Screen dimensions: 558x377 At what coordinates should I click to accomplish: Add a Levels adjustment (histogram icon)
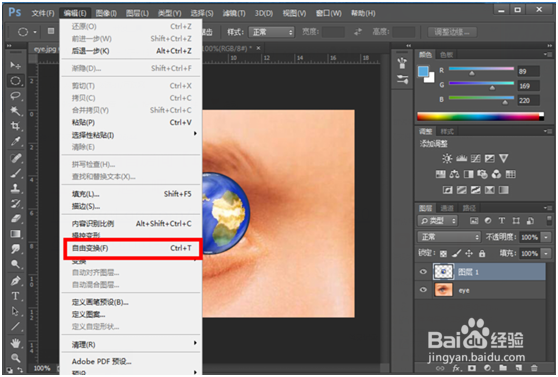tap(461, 158)
